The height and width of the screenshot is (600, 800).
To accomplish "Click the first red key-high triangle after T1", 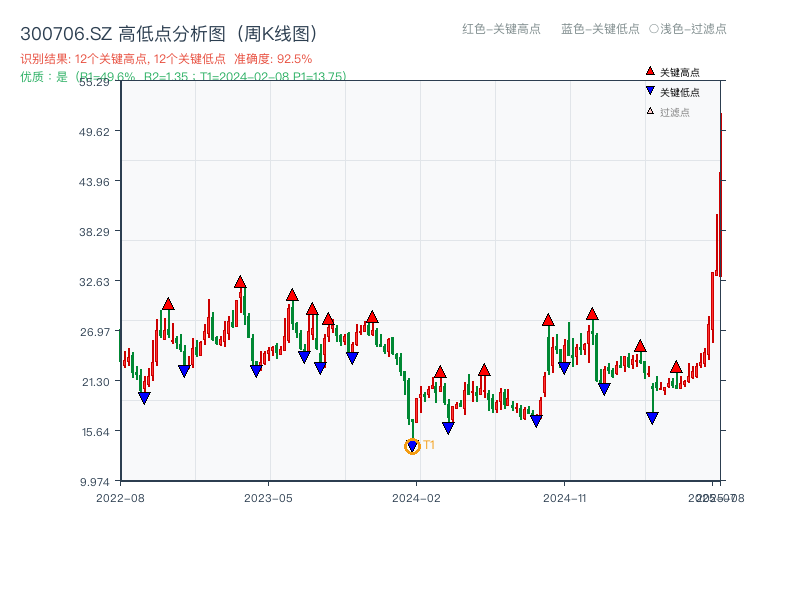I will (x=440, y=372).
